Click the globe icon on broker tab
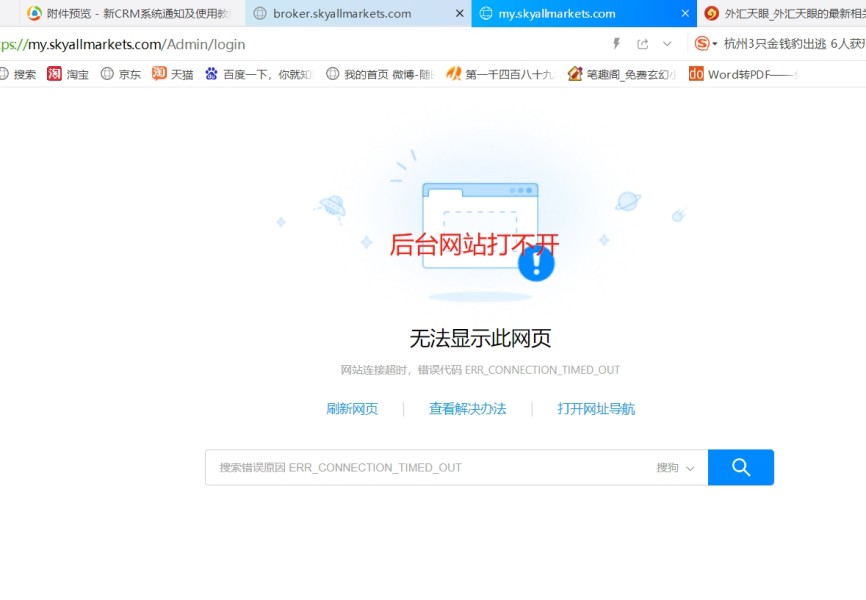This screenshot has width=866, height=600. [x=260, y=13]
